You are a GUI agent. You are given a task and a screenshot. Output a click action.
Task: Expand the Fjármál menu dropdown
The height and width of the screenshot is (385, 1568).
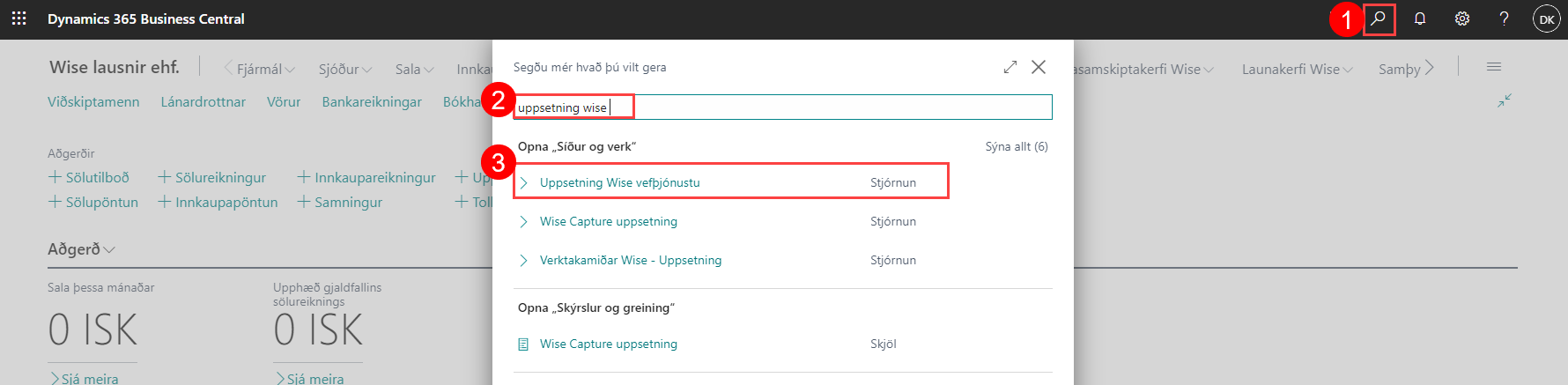click(265, 69)
